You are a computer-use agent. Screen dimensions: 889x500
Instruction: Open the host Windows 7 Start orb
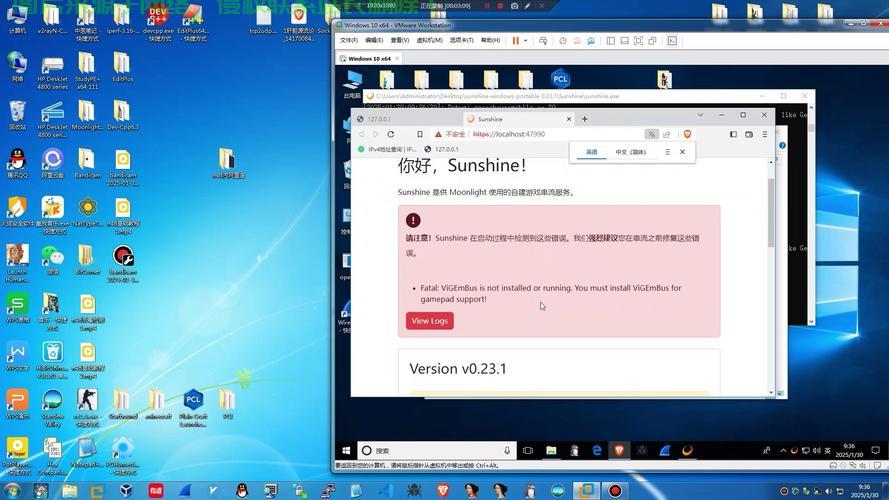[x=12, y=490]
